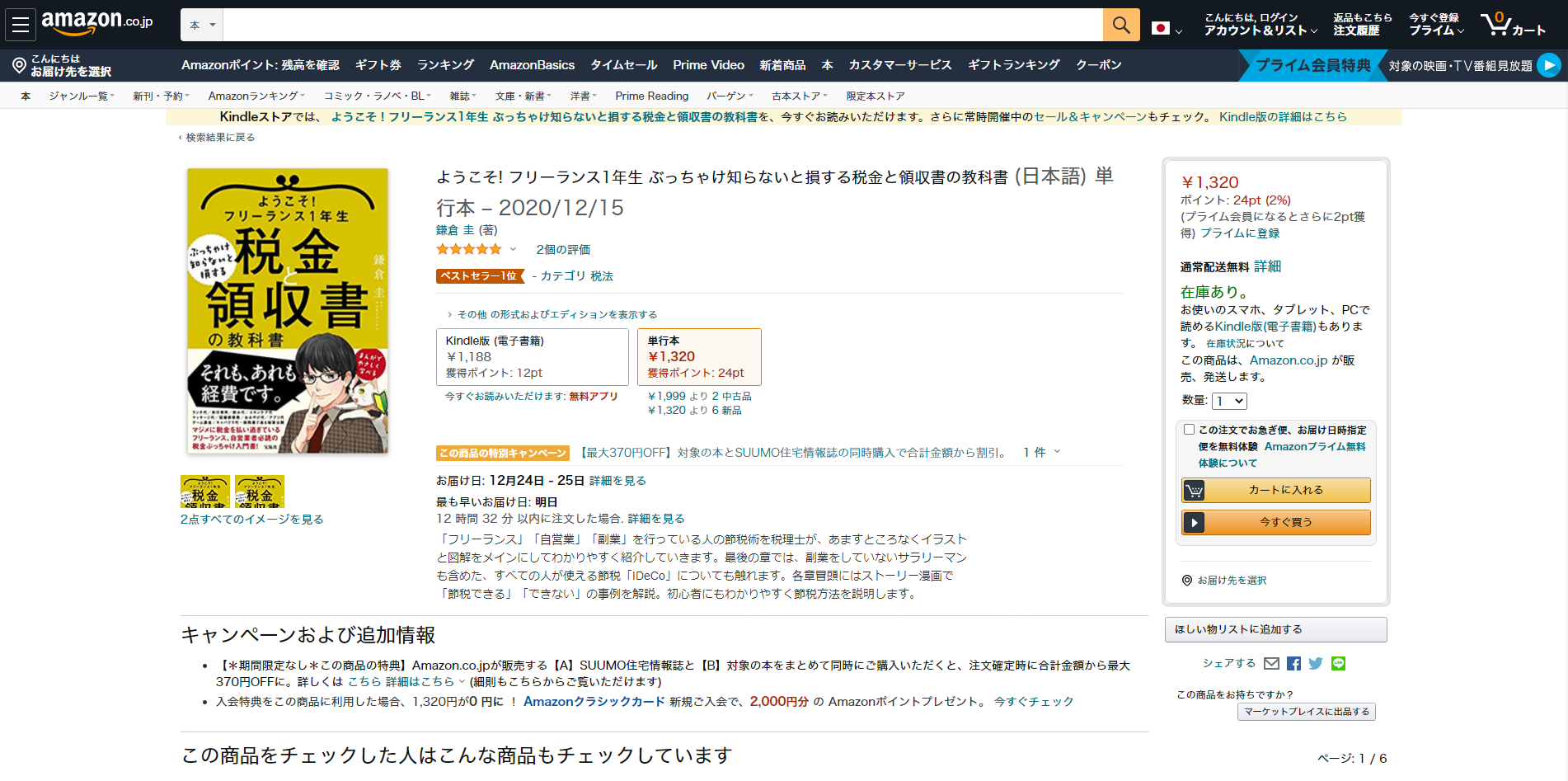
Task: Open タイムセール nav item
Action: point(623,65)
